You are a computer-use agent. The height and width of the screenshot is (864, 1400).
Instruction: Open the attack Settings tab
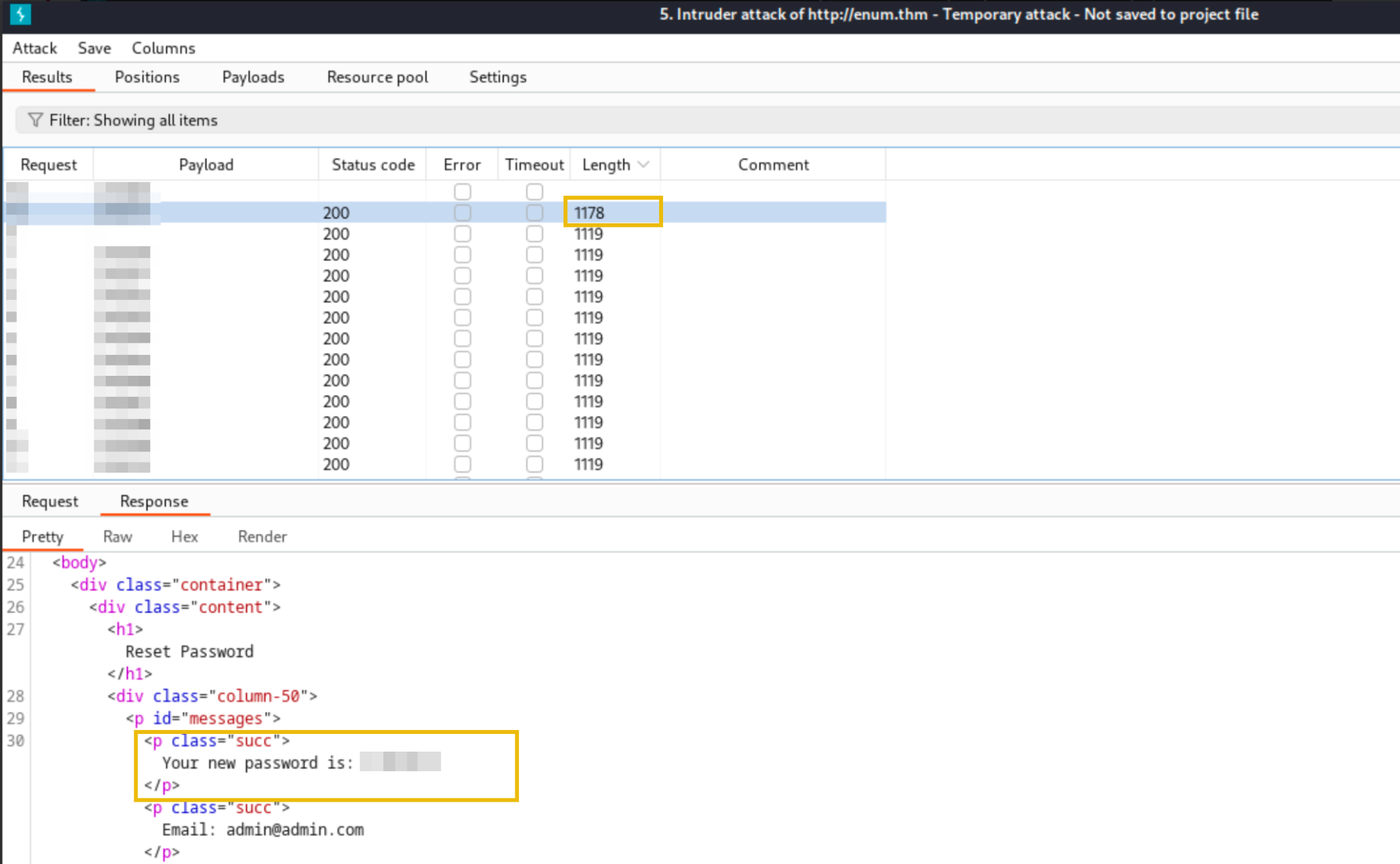click(x=498, y=77)
